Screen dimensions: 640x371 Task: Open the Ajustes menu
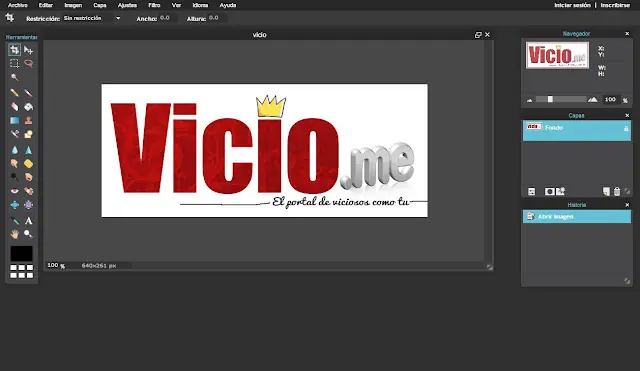point(127,5)
